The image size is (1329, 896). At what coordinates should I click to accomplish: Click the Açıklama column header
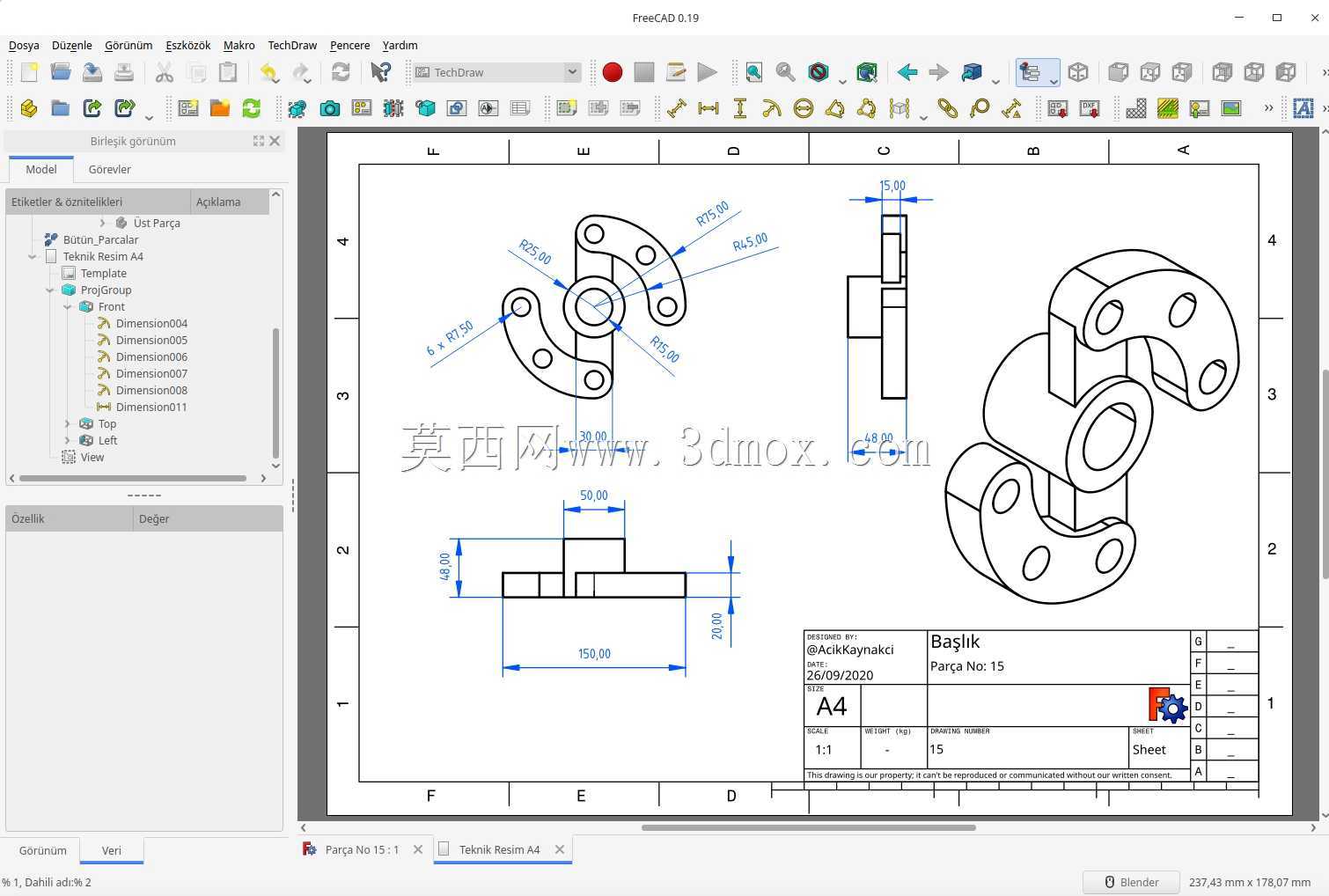point(229,202)
